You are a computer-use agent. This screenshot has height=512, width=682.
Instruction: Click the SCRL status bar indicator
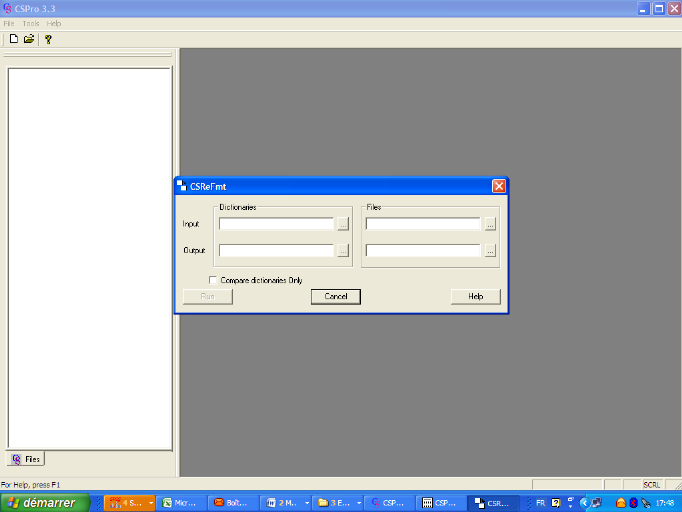[x=652, y=485]
